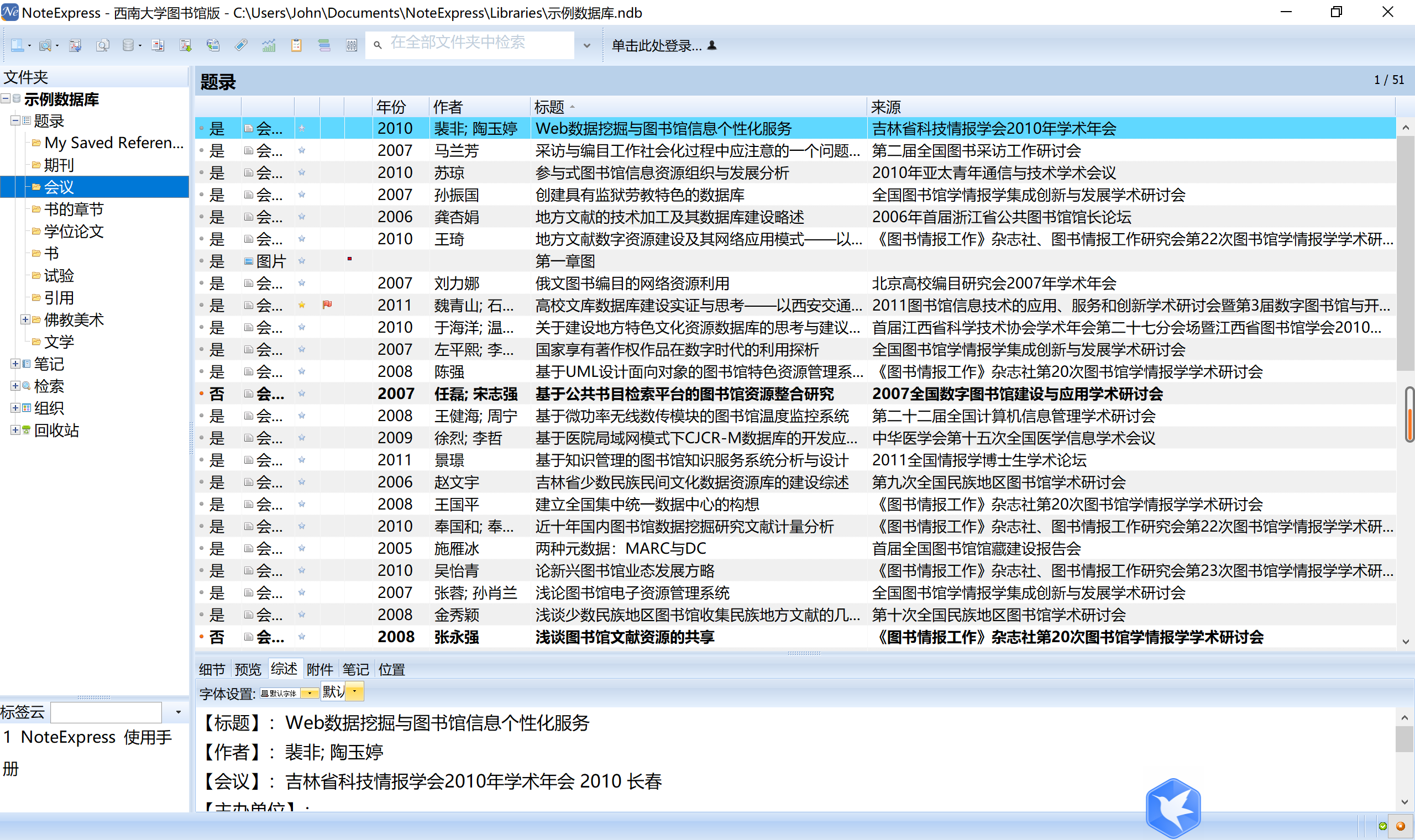Click the reference list scroll up arrow
1415x840 pixels.
(x=1405, y=128)
